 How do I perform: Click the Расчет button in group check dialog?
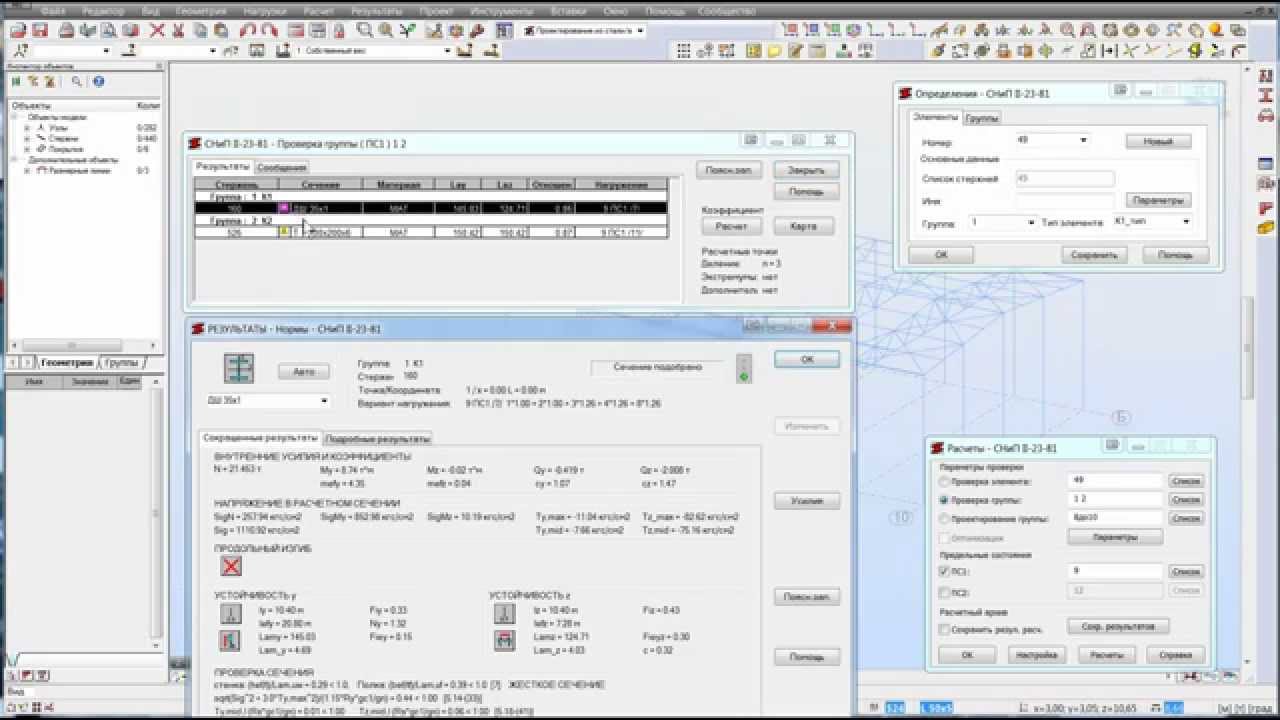[731, 227]
